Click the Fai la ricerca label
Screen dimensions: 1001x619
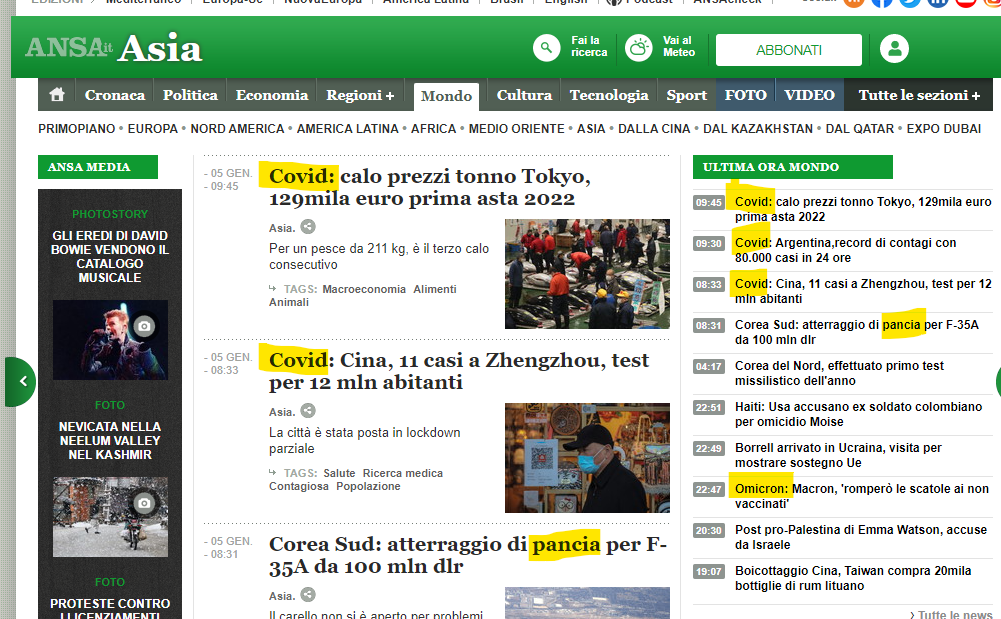[x=589, y=47]
